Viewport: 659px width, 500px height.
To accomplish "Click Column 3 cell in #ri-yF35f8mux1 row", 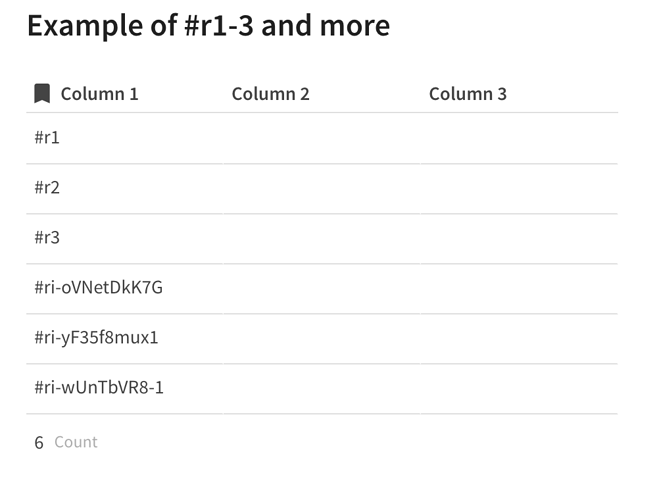I will click(518, 338).
